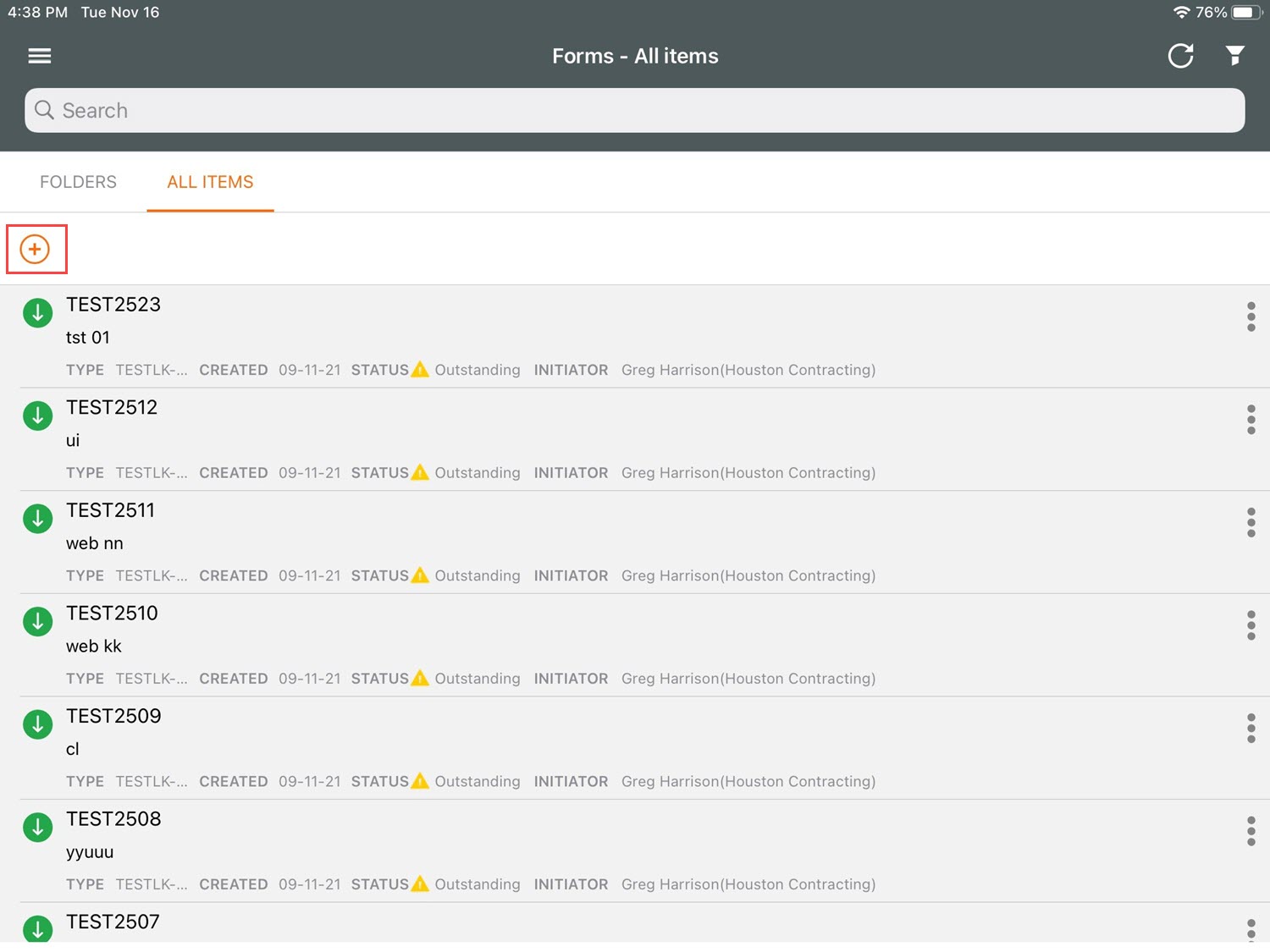Switch to the FOLDERS tab

(x=78, y=182)
